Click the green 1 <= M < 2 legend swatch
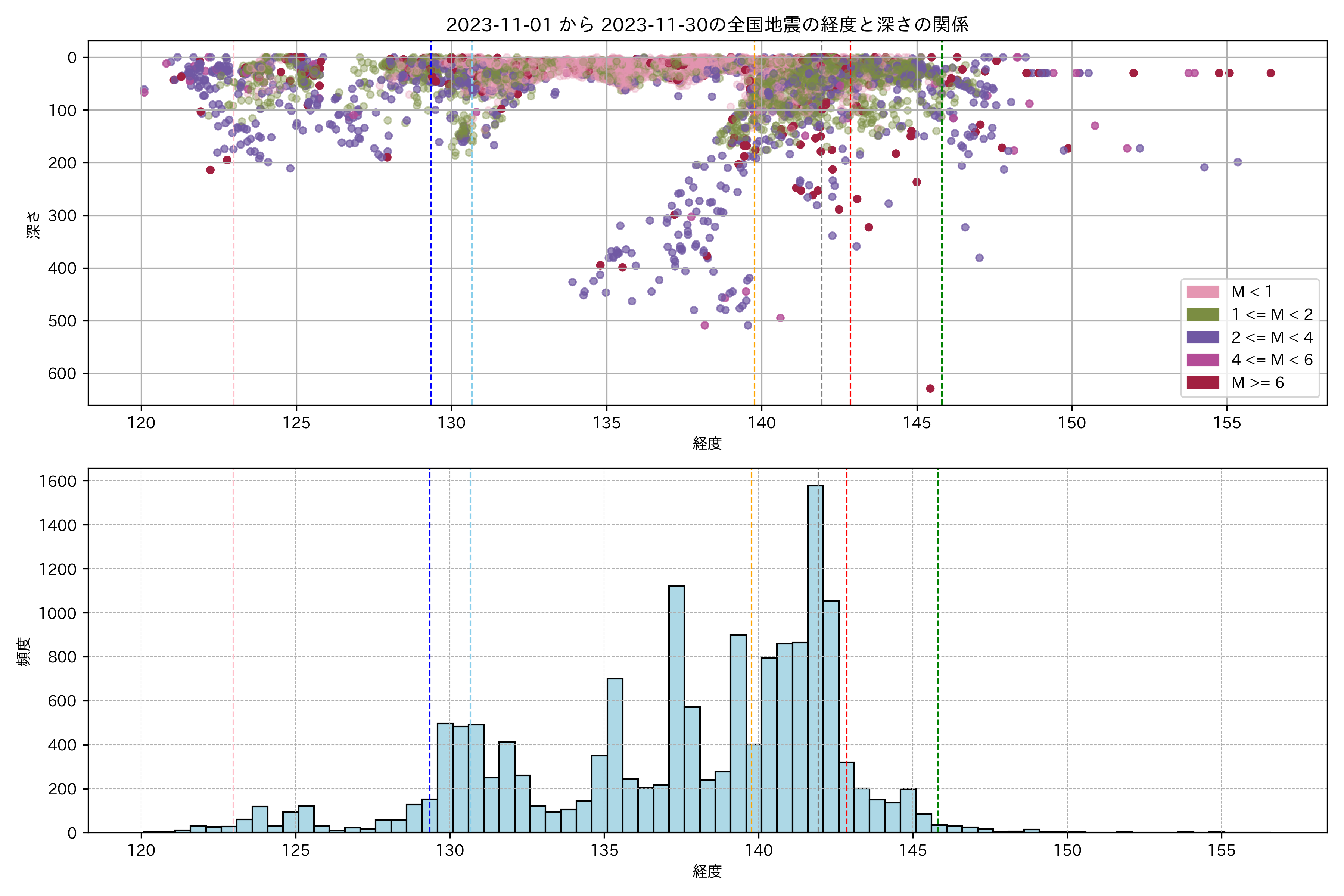 coord(1202,314)
